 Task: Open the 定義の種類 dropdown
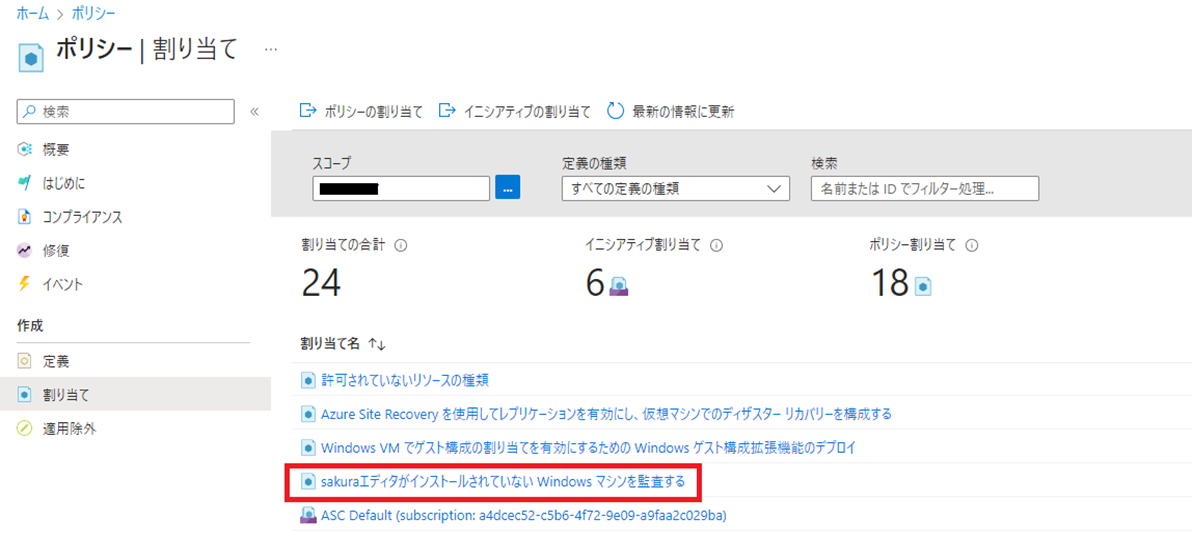point(676,188)
